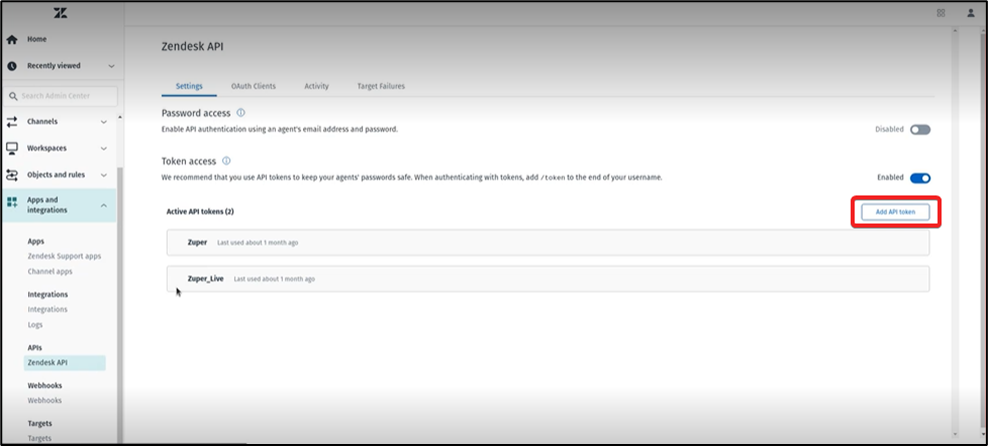Image resolution: width=988 pixels, height=446 pixels.
Task: Click the Workspaces monitor icon
Action: coord(11,148)
